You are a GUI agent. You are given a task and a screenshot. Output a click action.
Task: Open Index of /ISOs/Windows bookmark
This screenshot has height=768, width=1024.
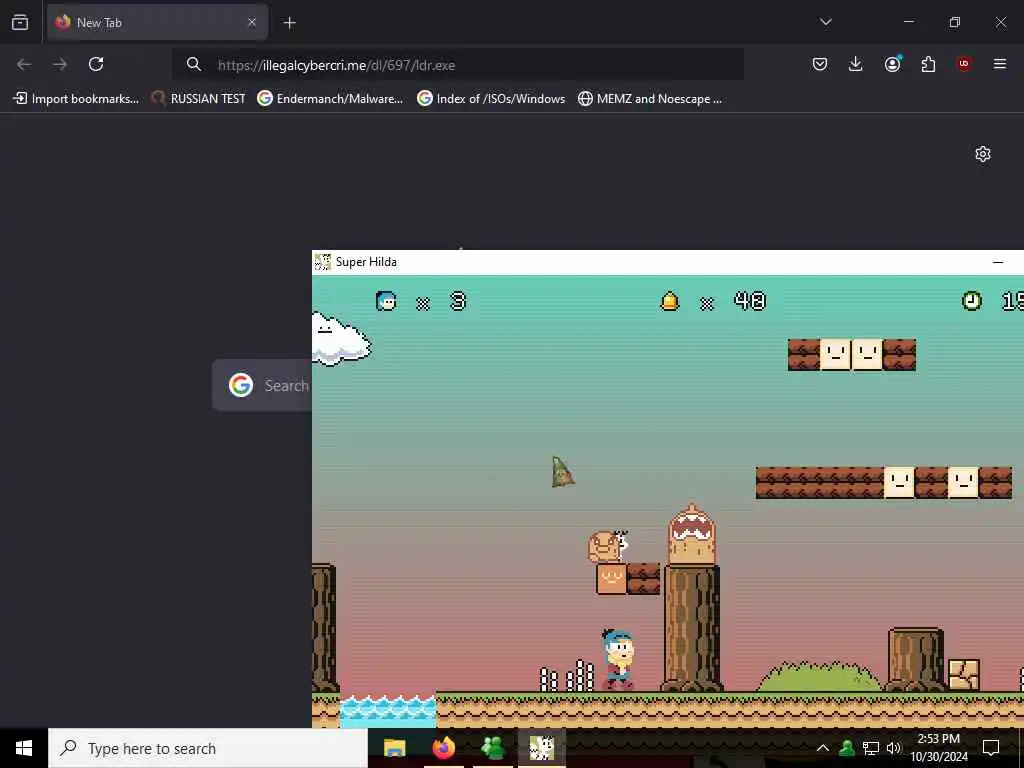click(x=491, y=99)
